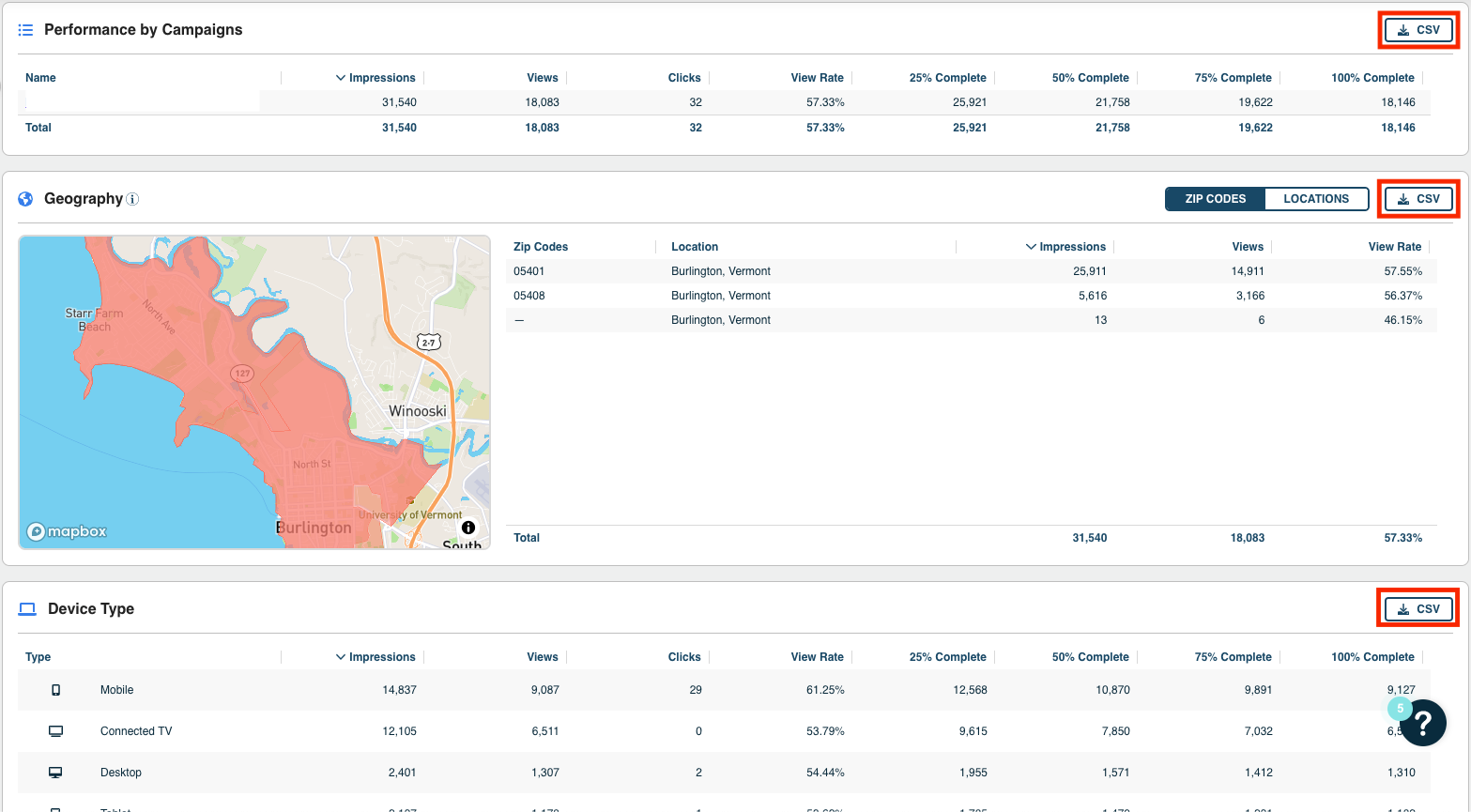Image resolution: width=1471 pixels, height=812 pixels.
Task: Sort campaigns by Impressions column
Action: (x=375, y=78)
